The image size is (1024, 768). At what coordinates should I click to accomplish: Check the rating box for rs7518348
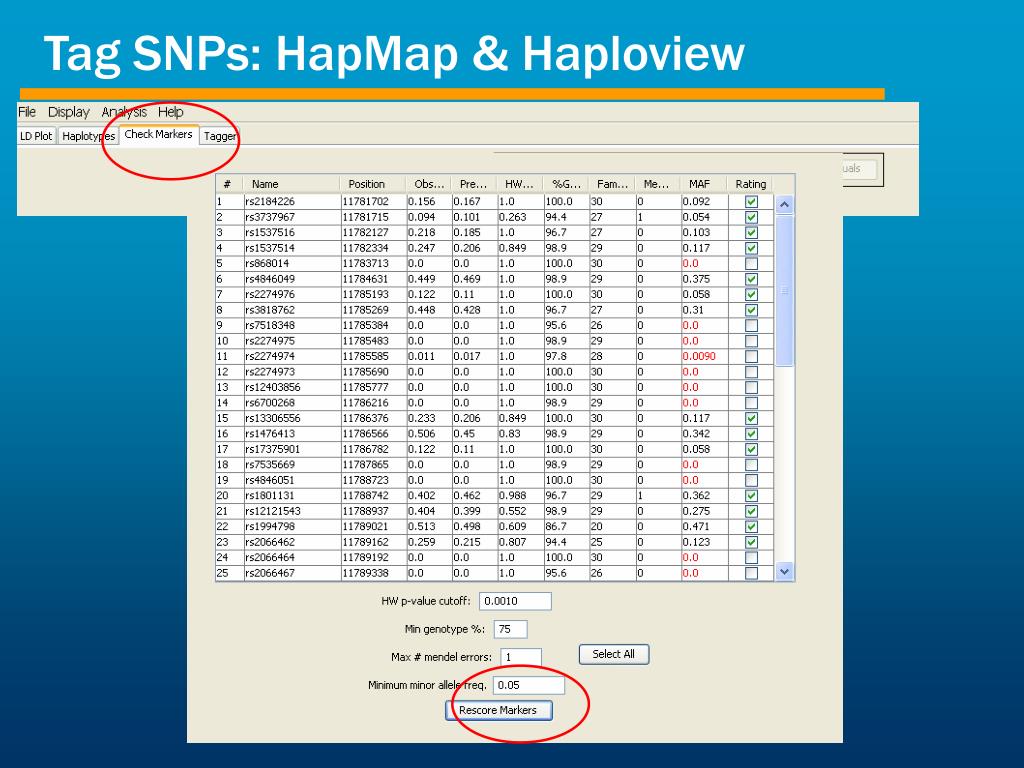tap(751, 326)
